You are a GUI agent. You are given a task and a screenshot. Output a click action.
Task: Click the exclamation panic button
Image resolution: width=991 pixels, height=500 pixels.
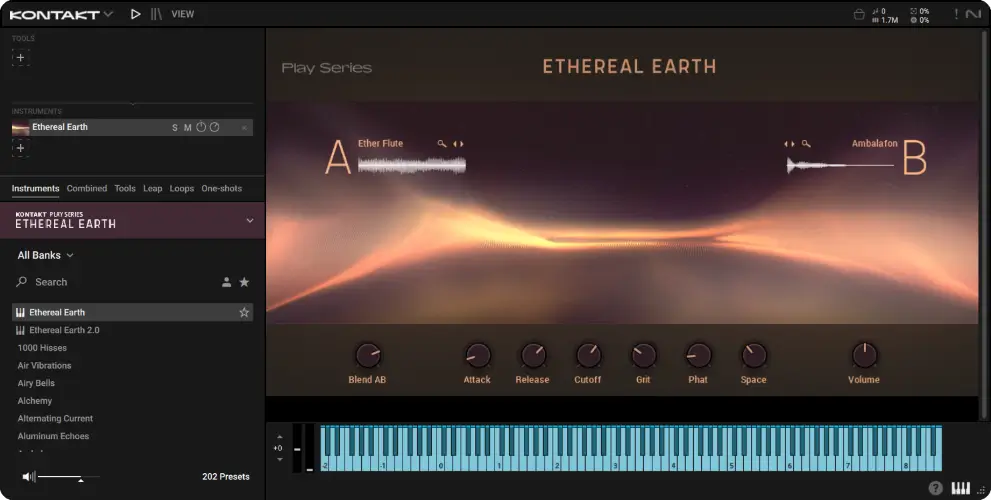pyautogui.click(x=956, y=14)
